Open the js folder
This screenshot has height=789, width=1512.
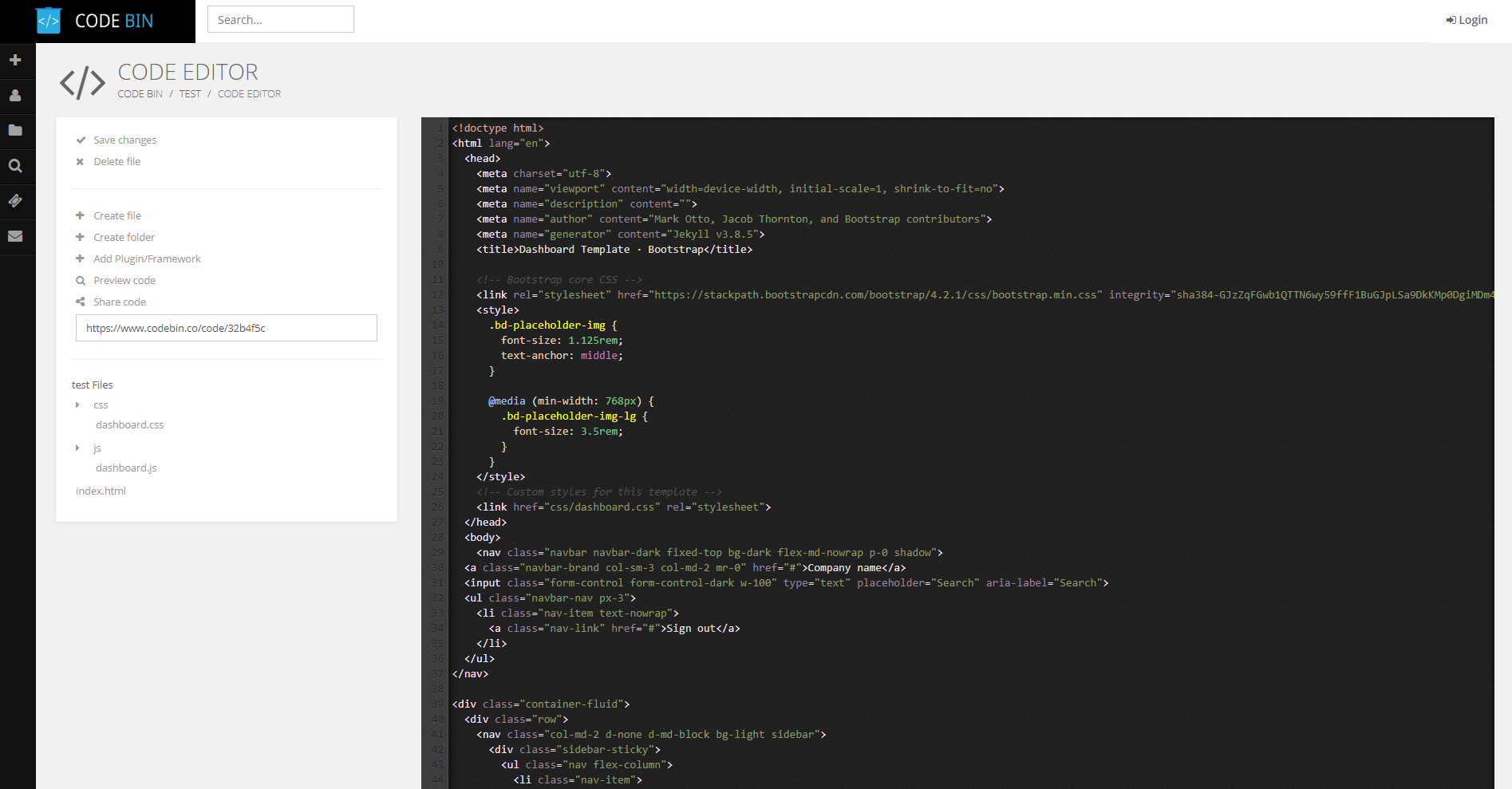(x=97, y=448)
